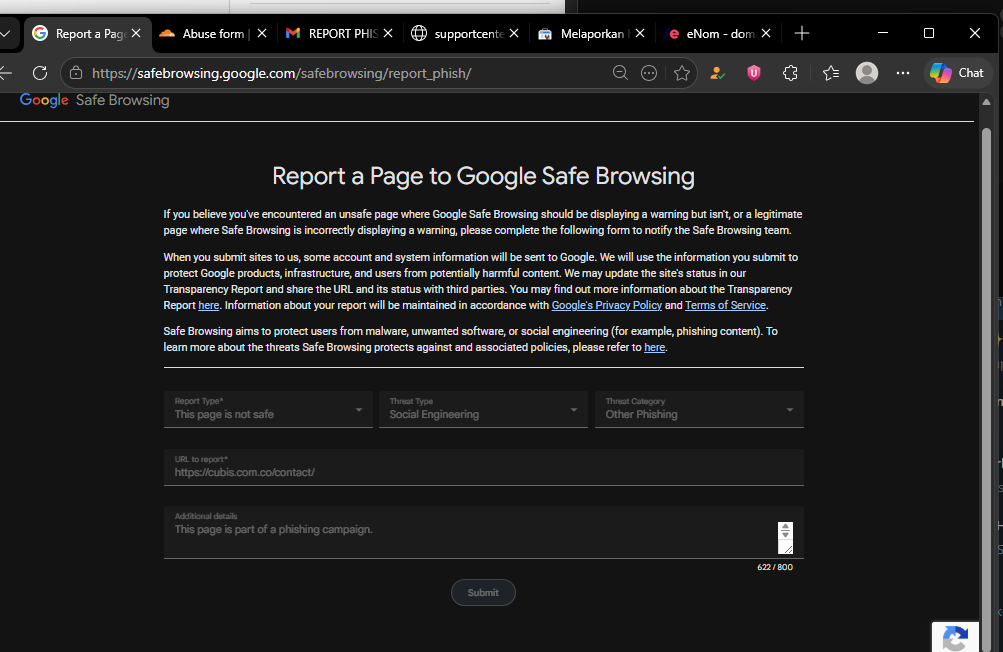The image size is (1003, 652).
Task: Close the Melaporkan tab
Action: pos(640,33)
